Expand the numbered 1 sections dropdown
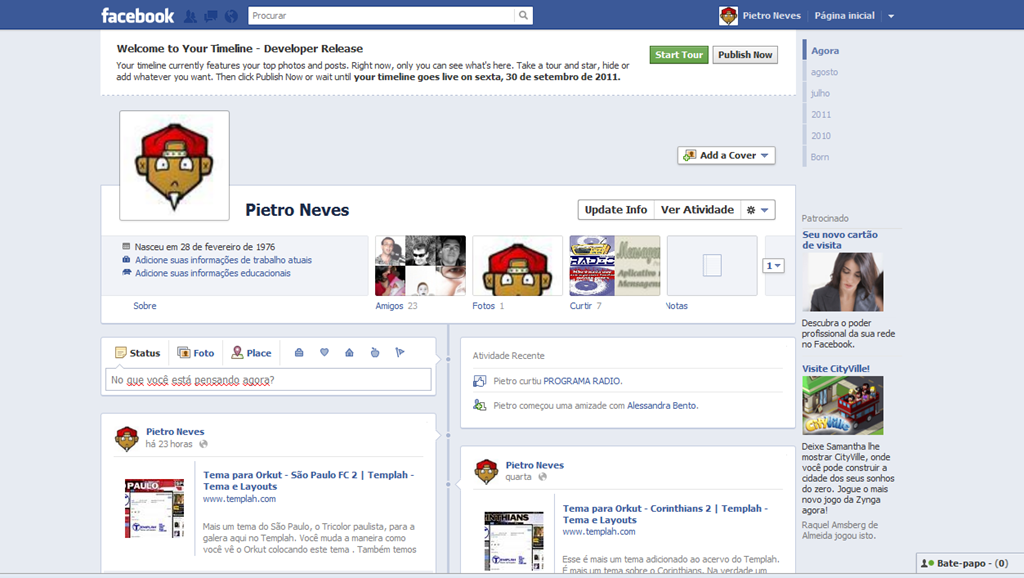The image size is (1024, 578). pos(773,266)
